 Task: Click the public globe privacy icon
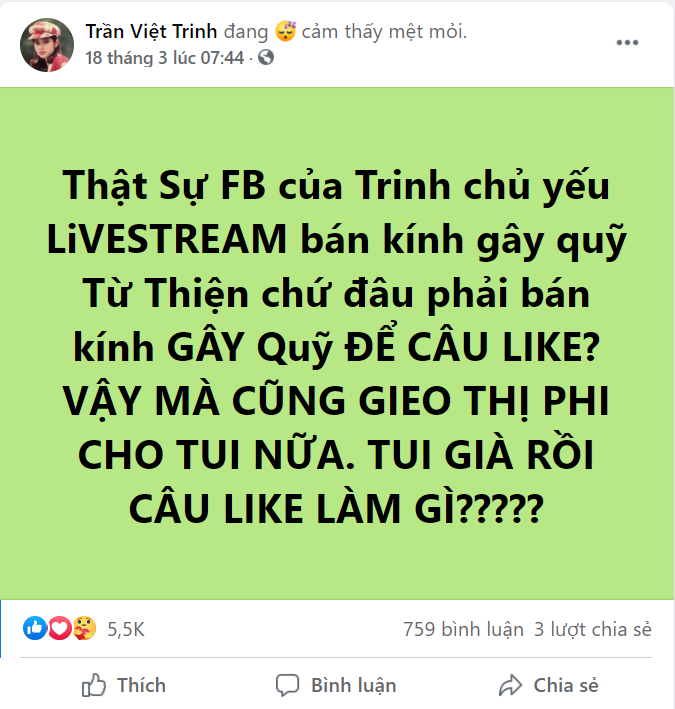(266, 57)
